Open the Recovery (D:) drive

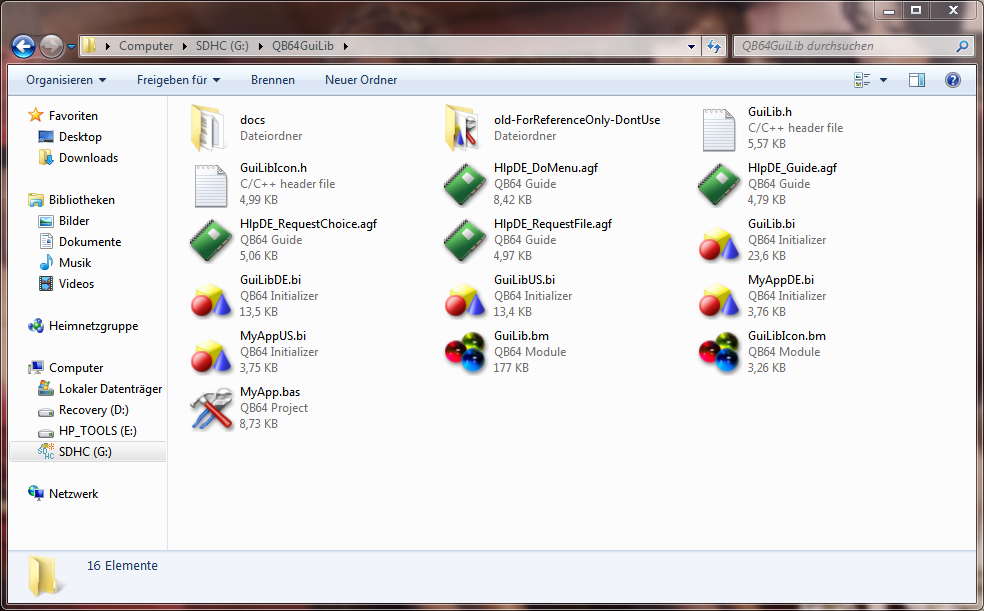click(94, 410)
